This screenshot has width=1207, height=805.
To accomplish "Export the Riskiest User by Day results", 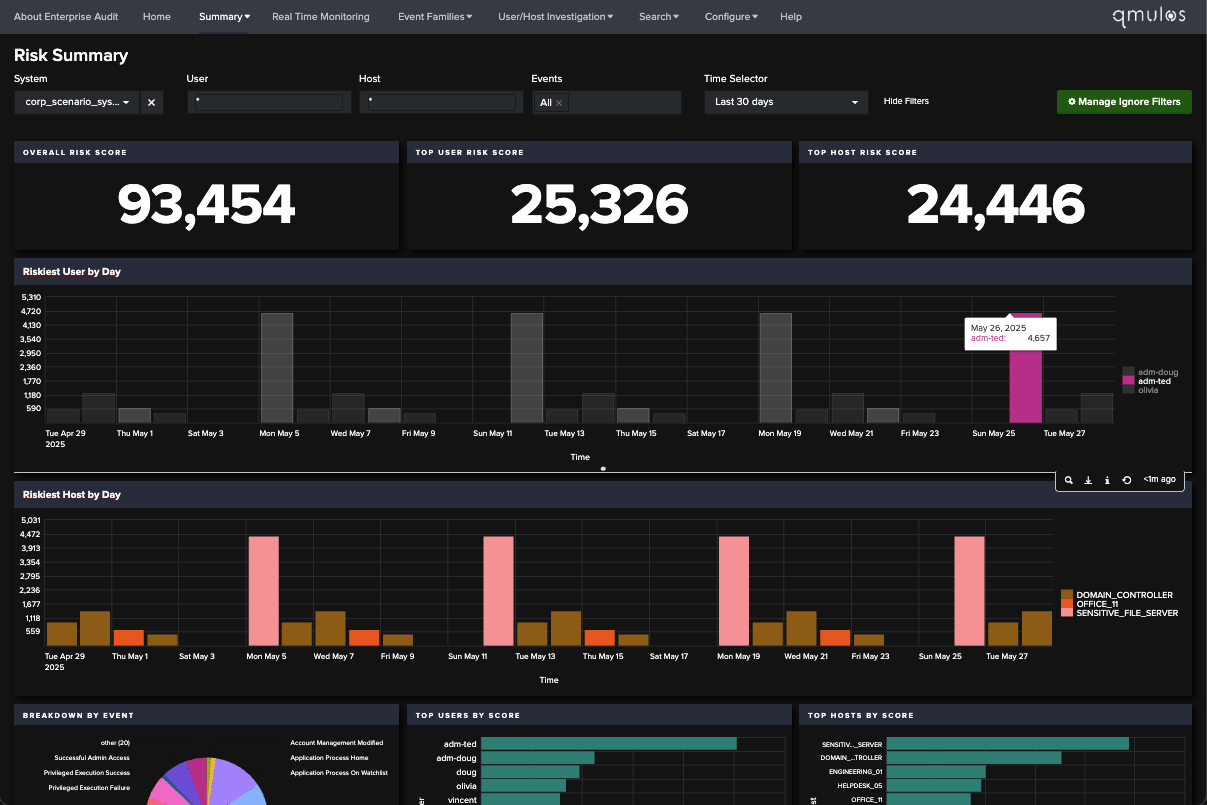I will 1088,480.
